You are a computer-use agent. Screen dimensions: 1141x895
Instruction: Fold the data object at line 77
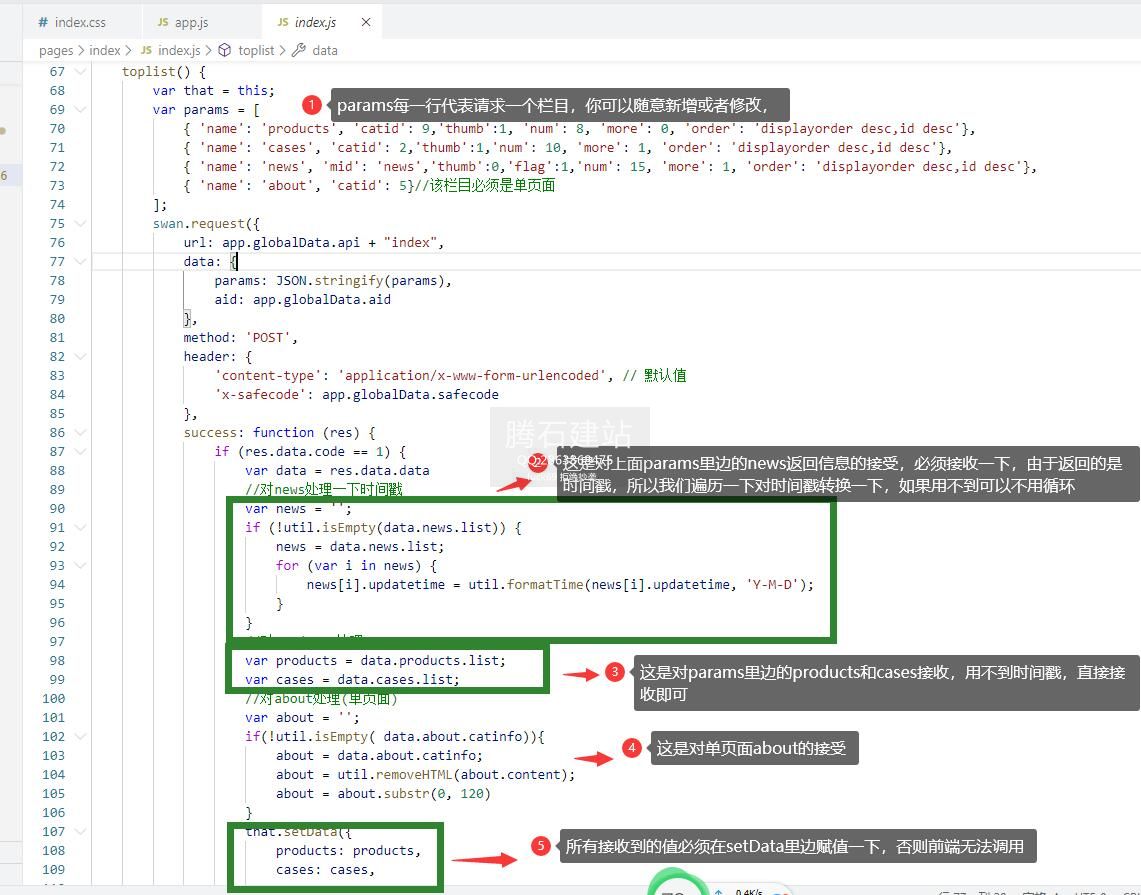pos(80,261)
